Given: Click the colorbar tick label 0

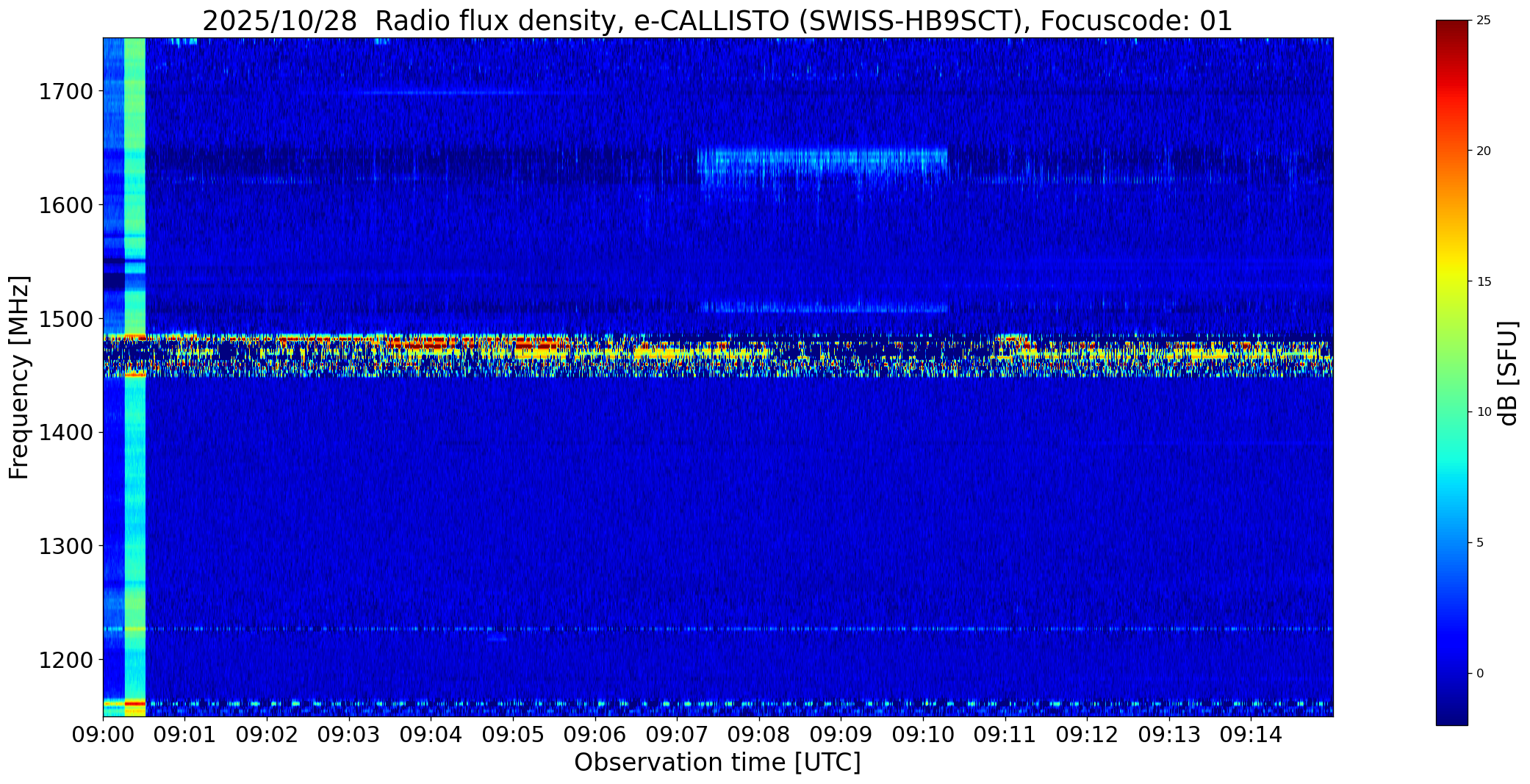Looking at the screenshot, I should (x=1480, y=674).
